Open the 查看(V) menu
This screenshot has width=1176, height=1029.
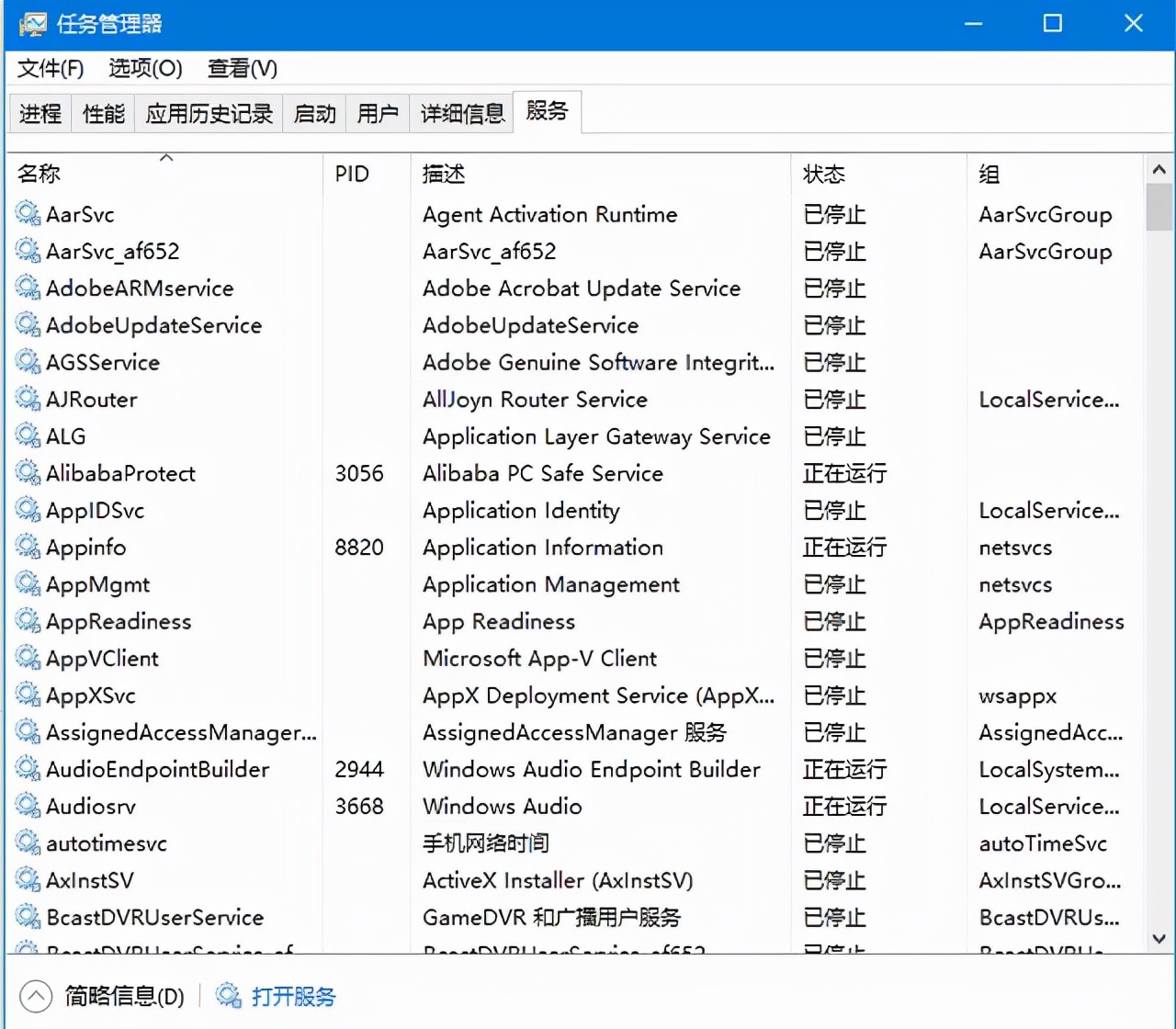click(x=241, y=68)
